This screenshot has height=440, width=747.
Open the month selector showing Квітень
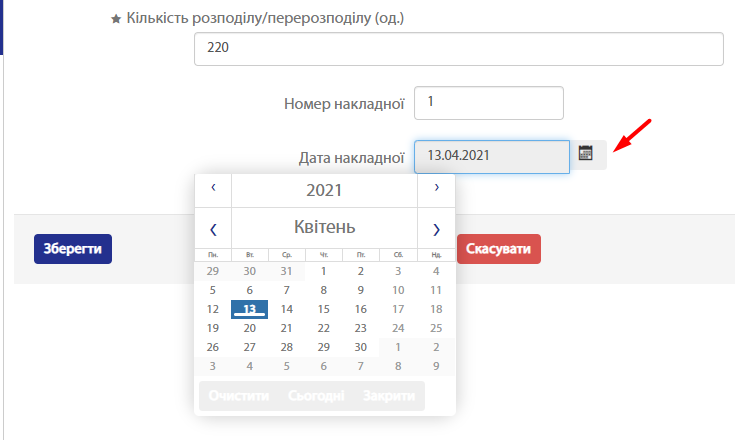324,227
